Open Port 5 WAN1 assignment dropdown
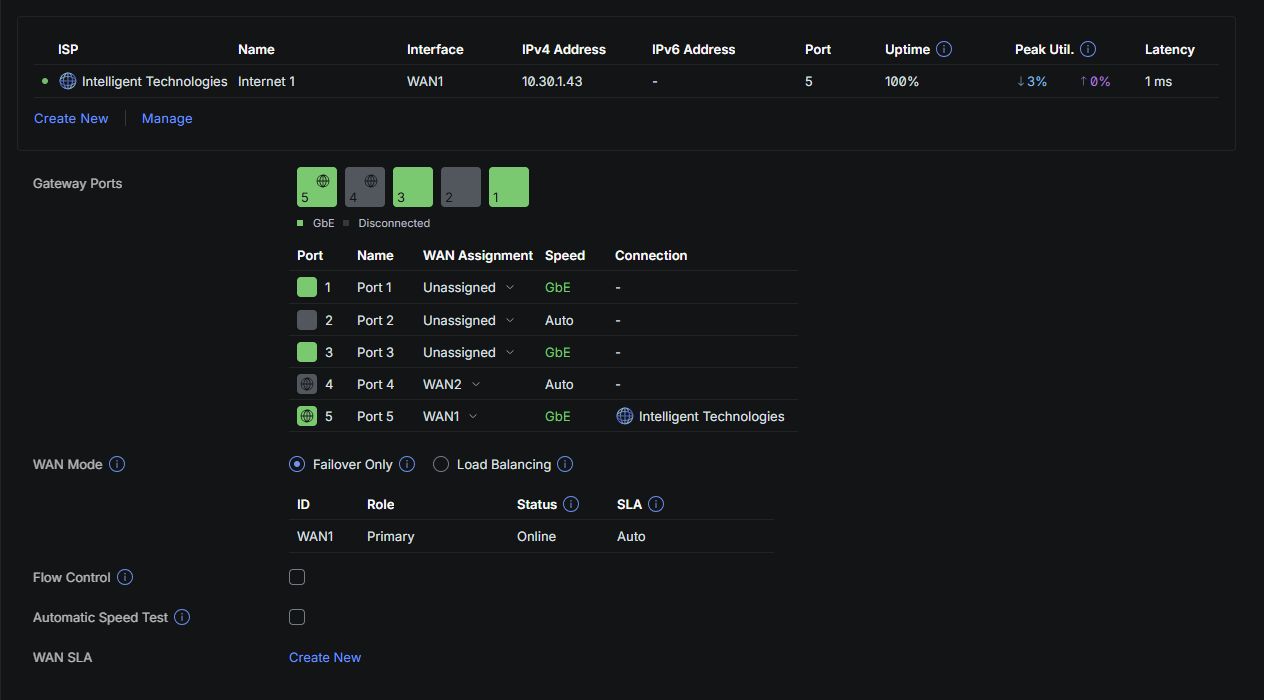Image resolution: width=1264 pixels, height=700 pixels. [450, 416]
